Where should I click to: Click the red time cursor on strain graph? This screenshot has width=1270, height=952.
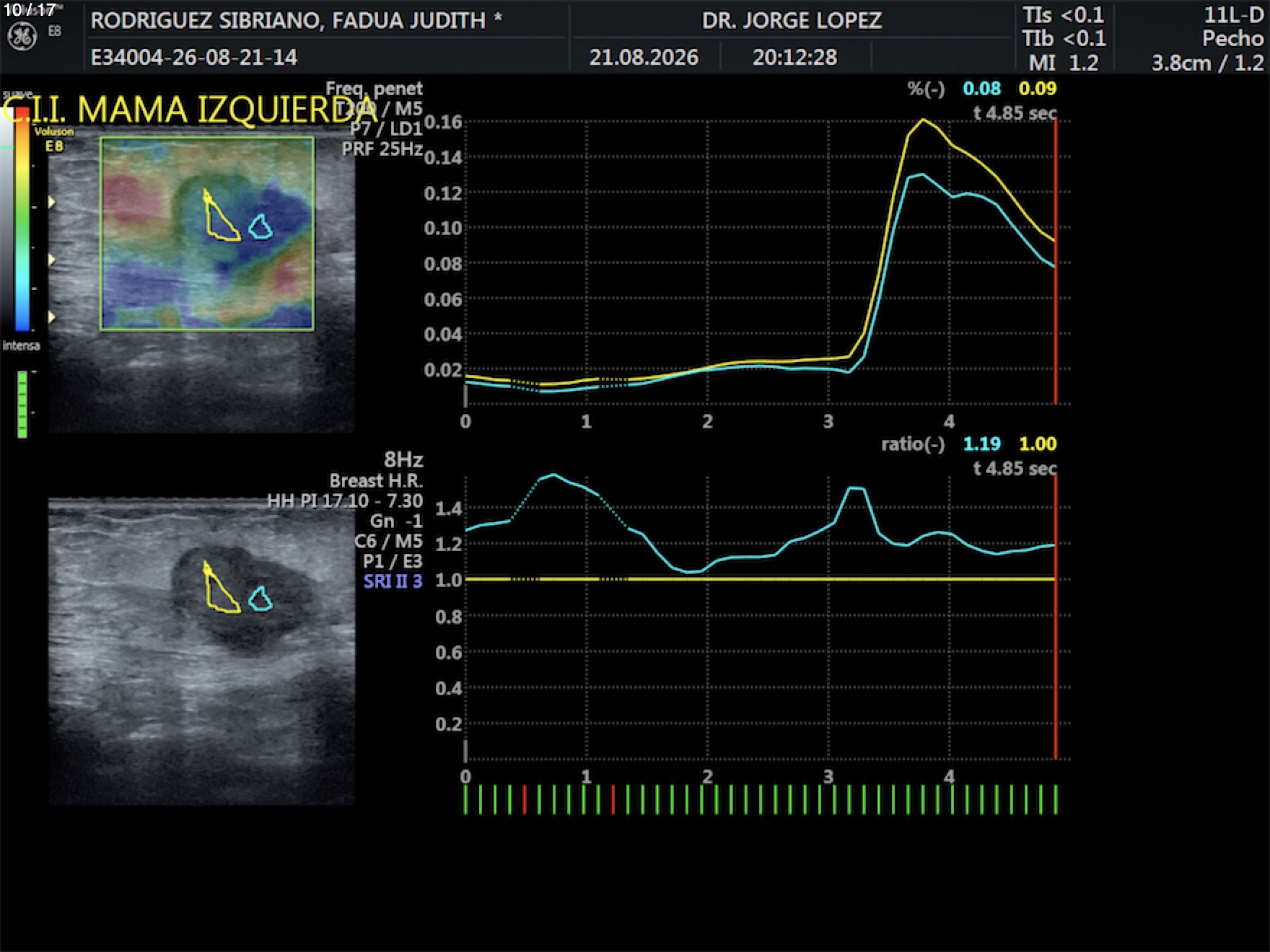[x=1055, y=262]
